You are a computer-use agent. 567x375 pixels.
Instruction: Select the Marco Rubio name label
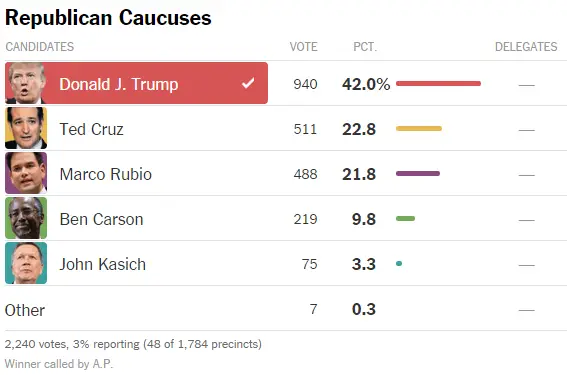[106, 174]
